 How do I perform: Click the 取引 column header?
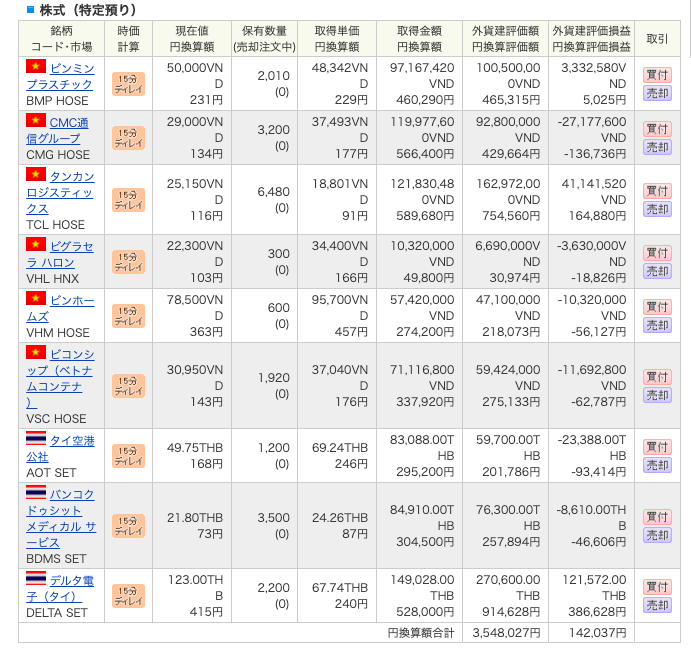point(657,38)
